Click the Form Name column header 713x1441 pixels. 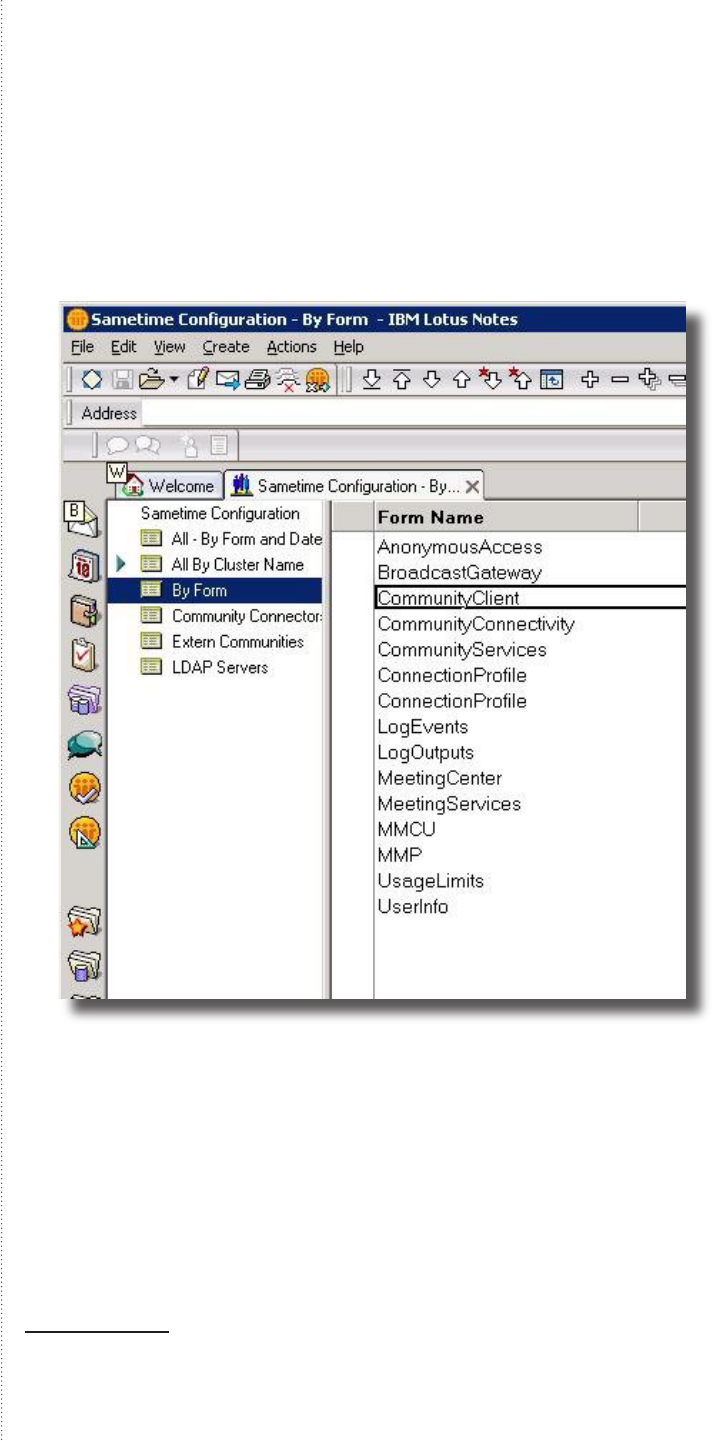506,517
